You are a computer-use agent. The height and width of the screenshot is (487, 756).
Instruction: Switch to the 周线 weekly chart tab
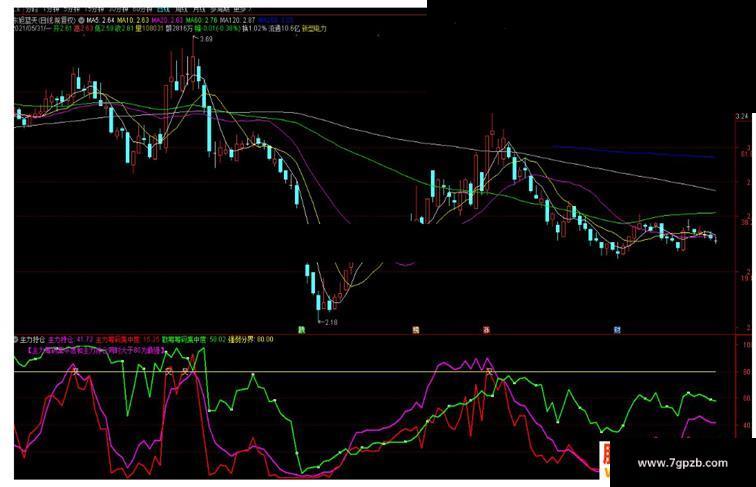(181, 10)
